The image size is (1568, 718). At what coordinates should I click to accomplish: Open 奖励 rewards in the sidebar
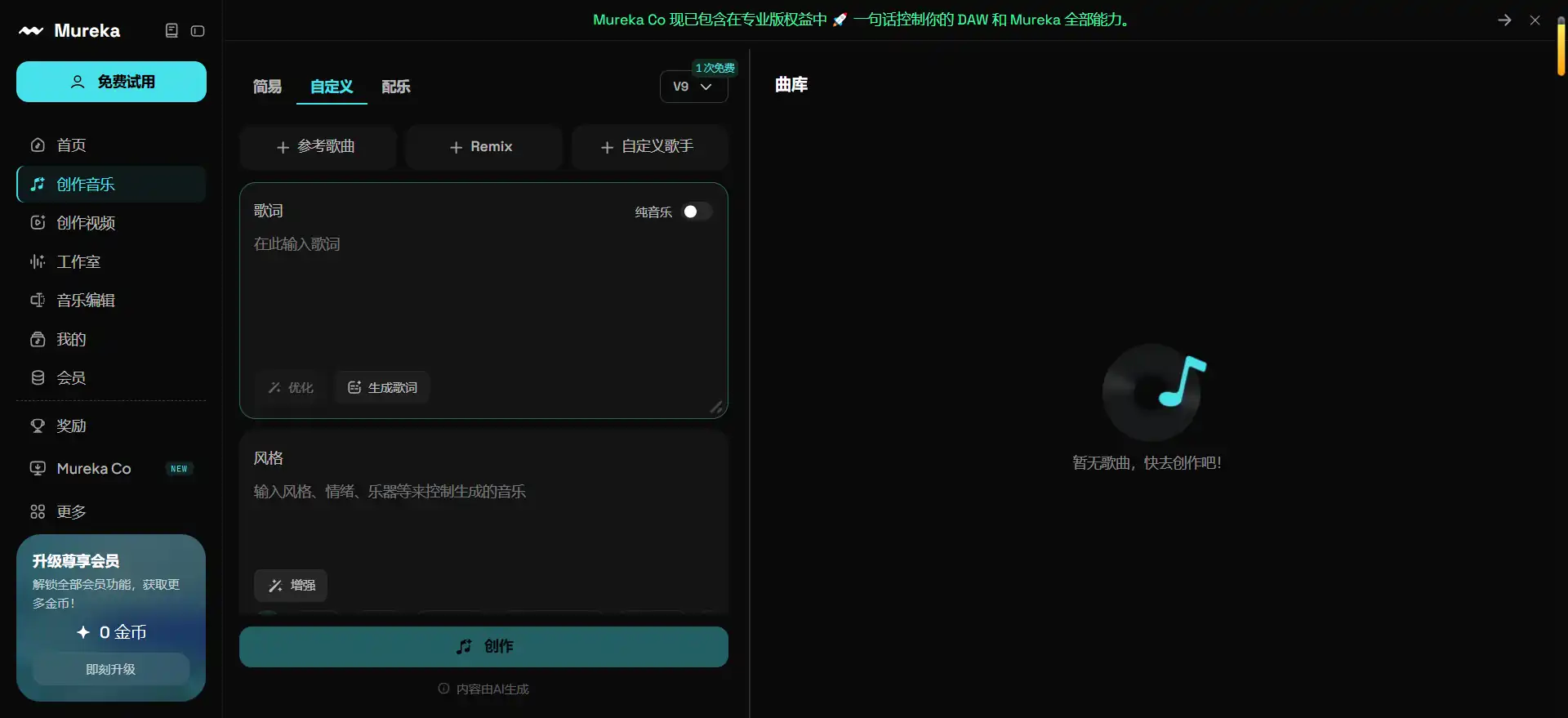[111, 426]
